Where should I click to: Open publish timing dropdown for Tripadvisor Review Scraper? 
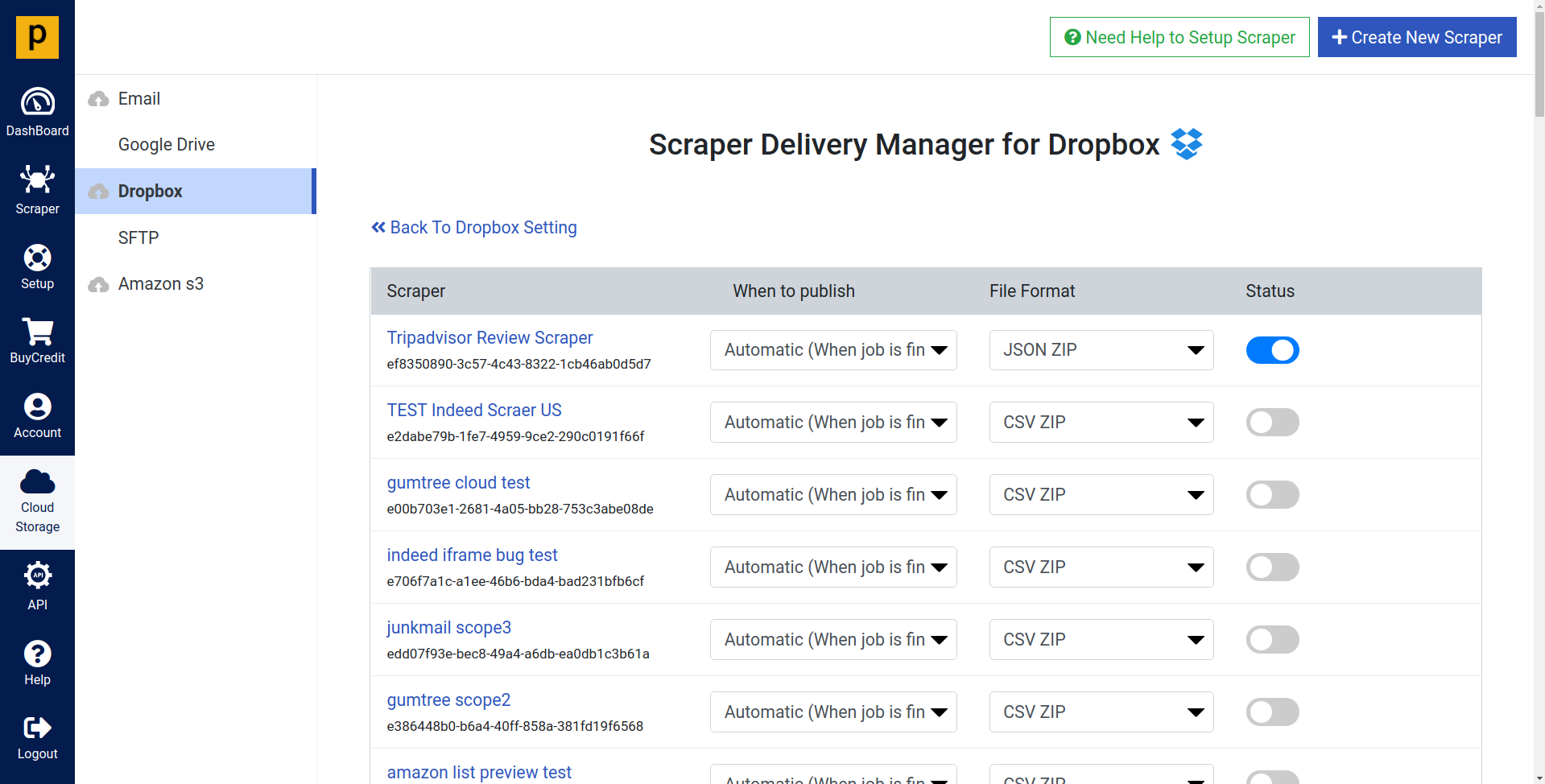point(833,350)
